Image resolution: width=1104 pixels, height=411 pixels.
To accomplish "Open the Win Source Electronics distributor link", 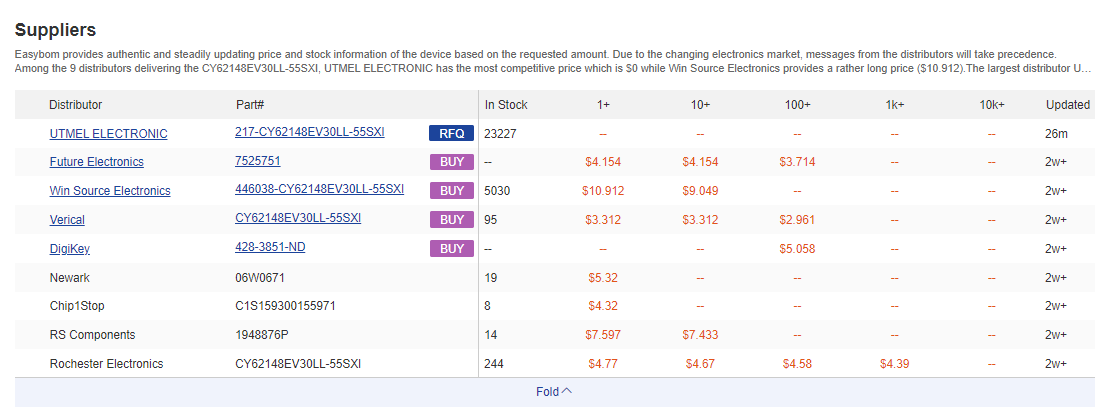I will 109,191.
